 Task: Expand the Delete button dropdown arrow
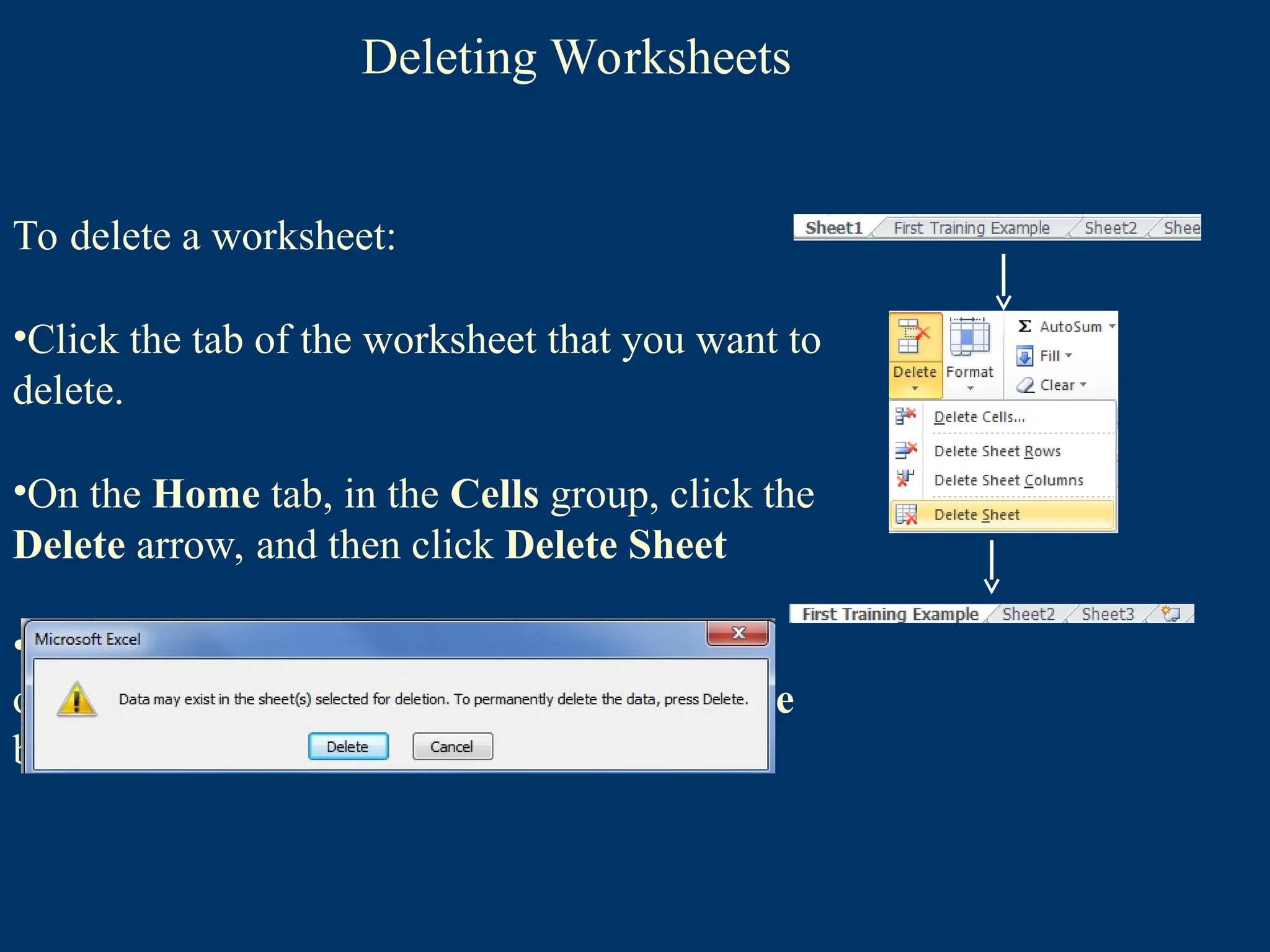[x=915, y=389]
